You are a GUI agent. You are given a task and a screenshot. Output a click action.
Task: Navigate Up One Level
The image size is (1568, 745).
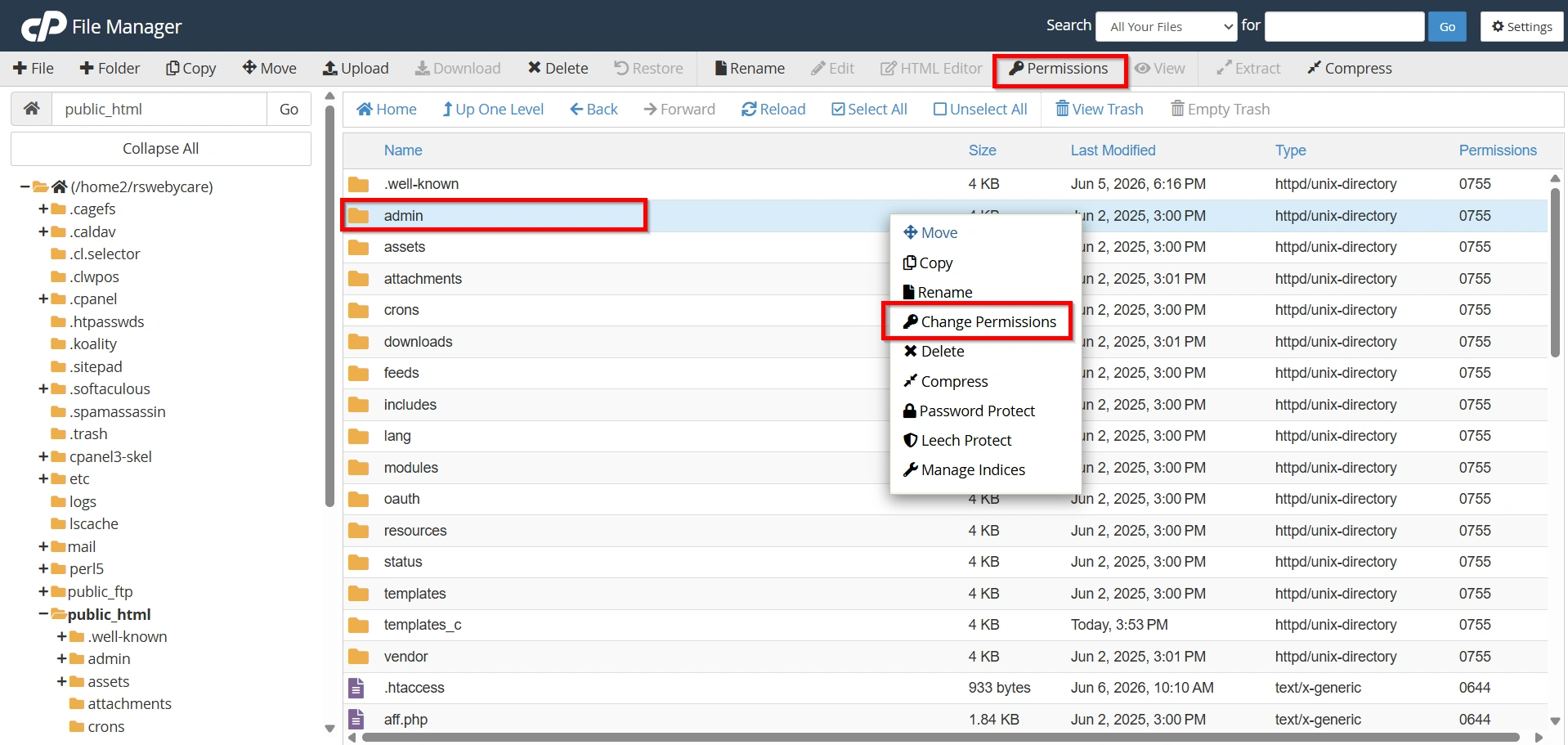tap(493, 110)
